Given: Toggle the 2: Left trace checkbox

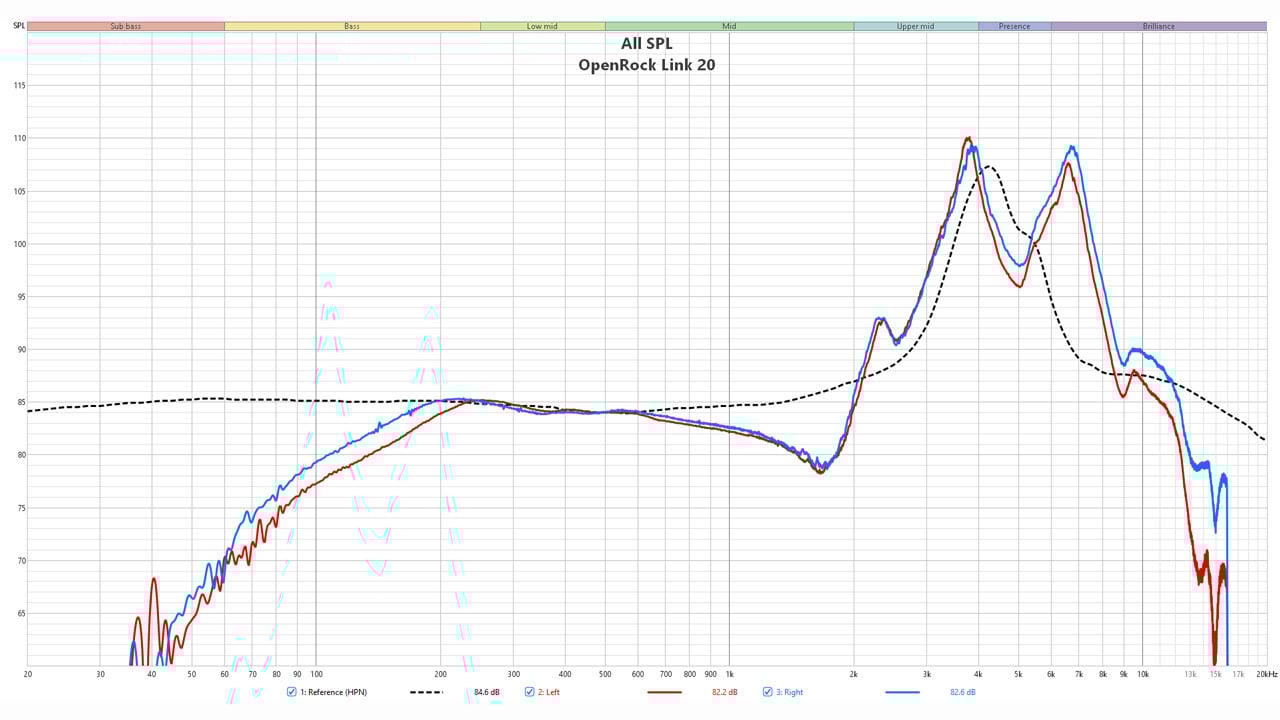Looking at the screenshot, I should 530,692.
